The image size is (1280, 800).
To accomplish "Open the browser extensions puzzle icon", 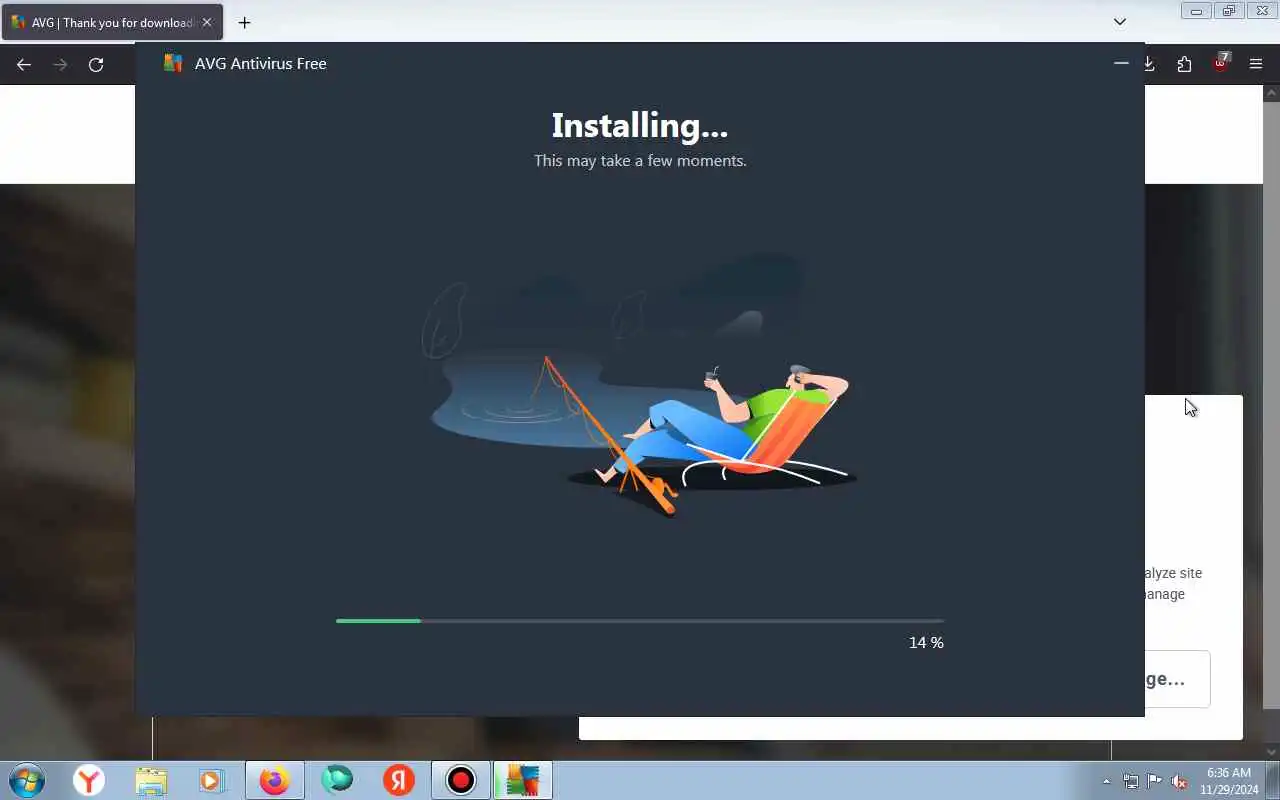I will [x=1184, y=64].
